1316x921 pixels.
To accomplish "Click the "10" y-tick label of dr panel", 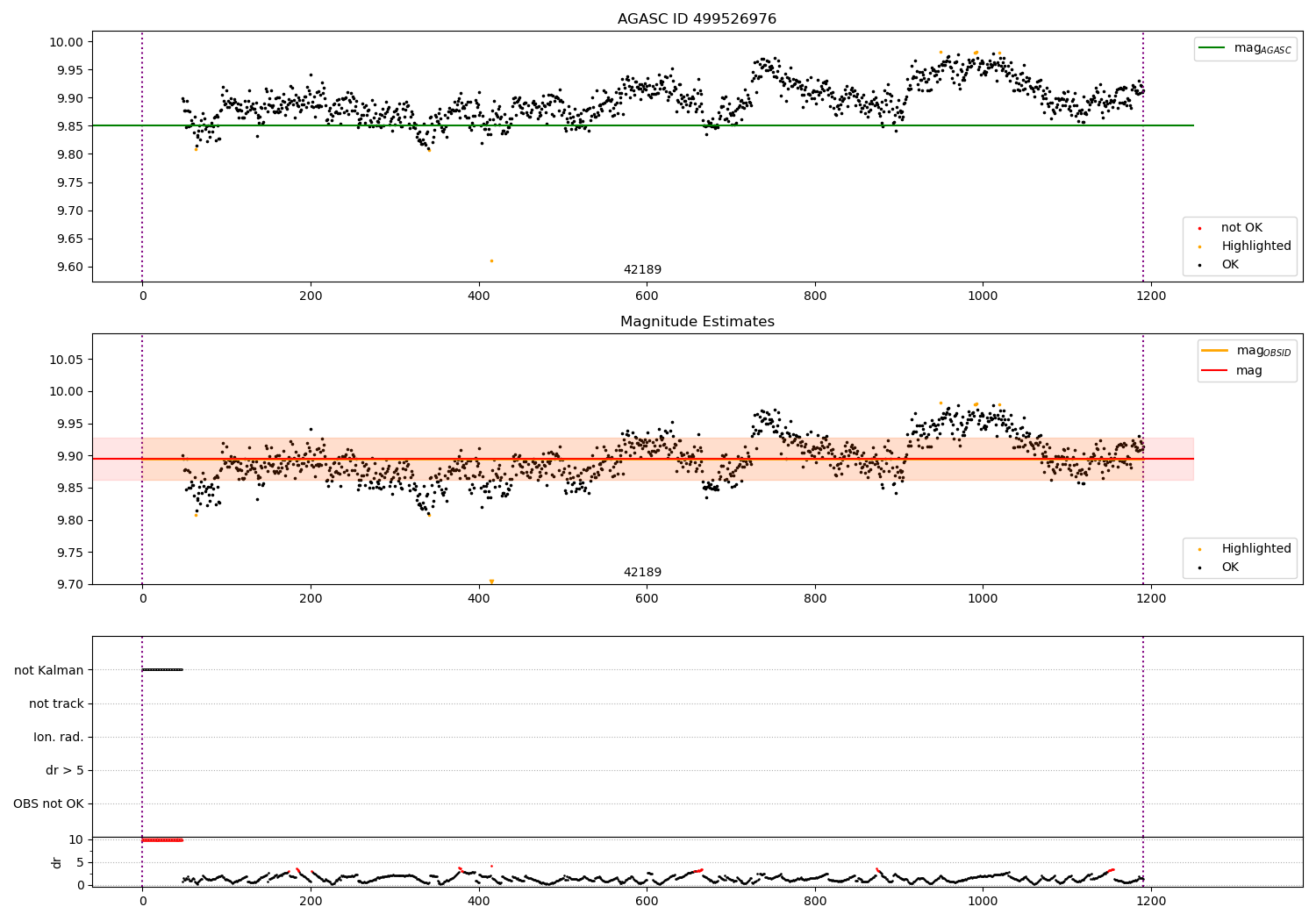I will coord(76,840).
